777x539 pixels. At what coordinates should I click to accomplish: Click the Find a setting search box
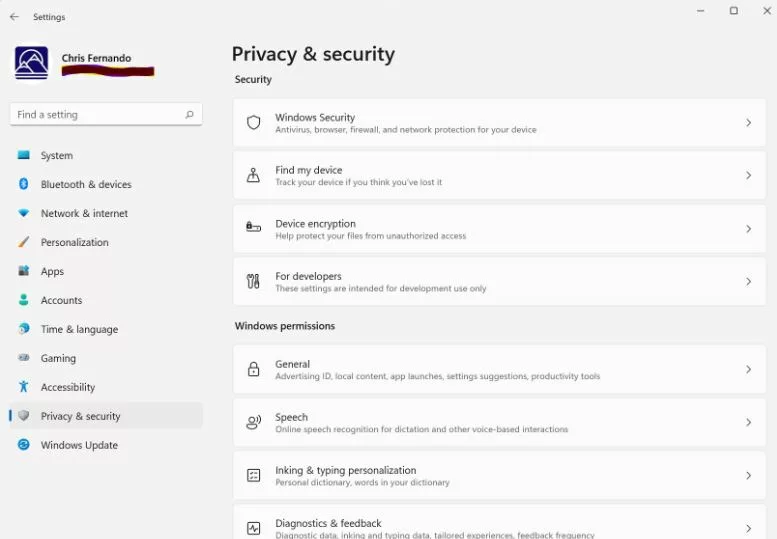pos(106,114)
